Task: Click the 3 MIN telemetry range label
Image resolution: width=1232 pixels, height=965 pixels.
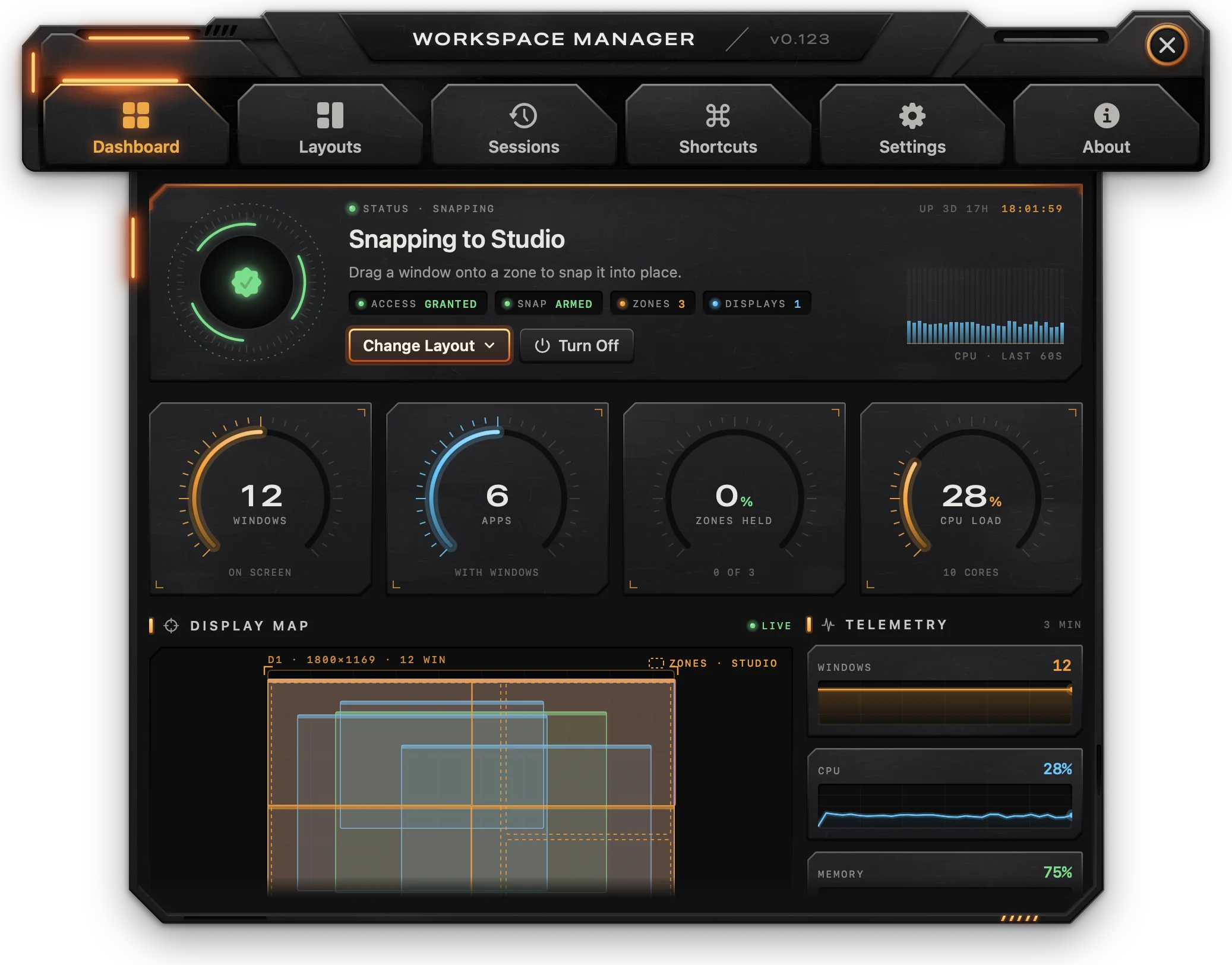Action: tap(1062, 625)
